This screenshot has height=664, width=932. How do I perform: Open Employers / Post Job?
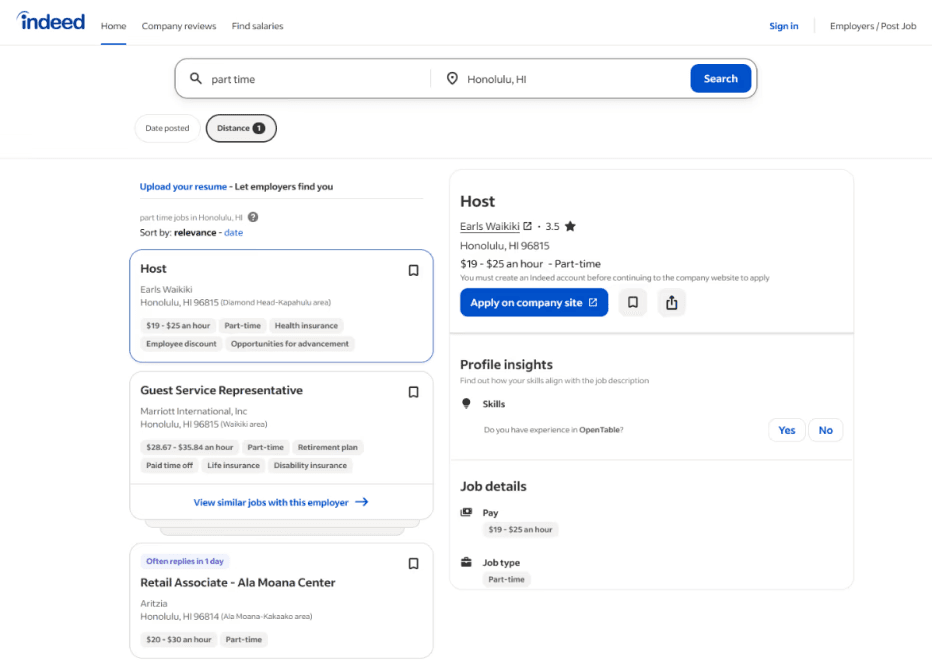[873, 26]
